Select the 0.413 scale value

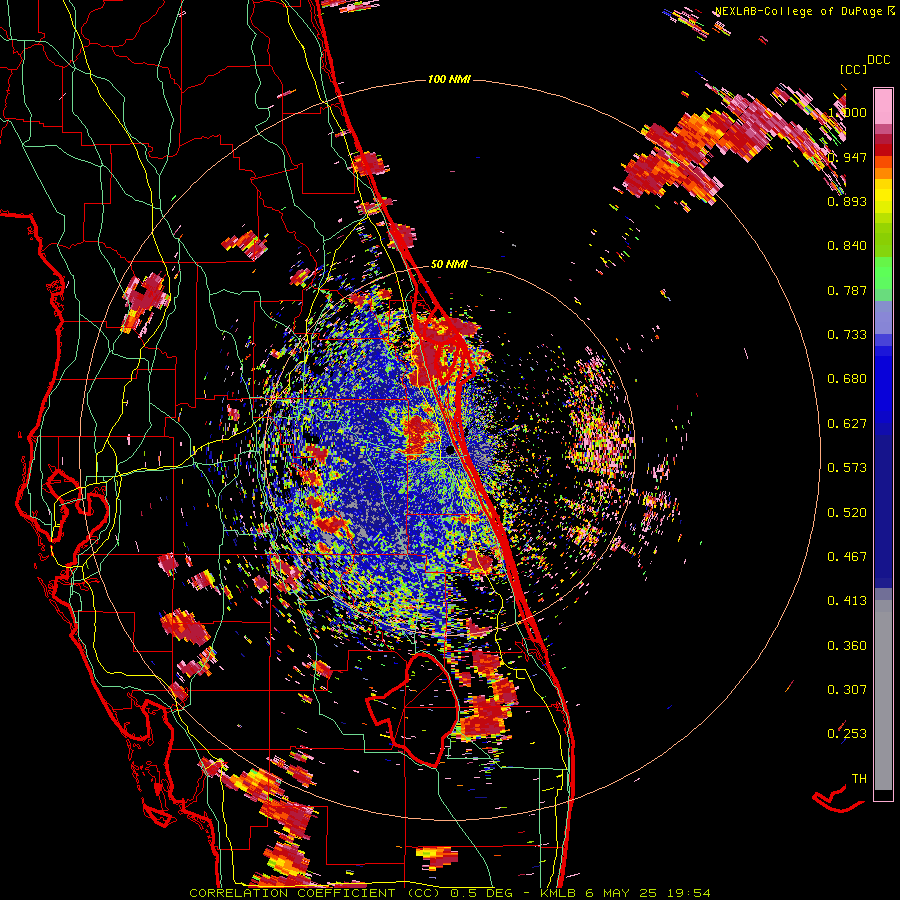(847, 601)
